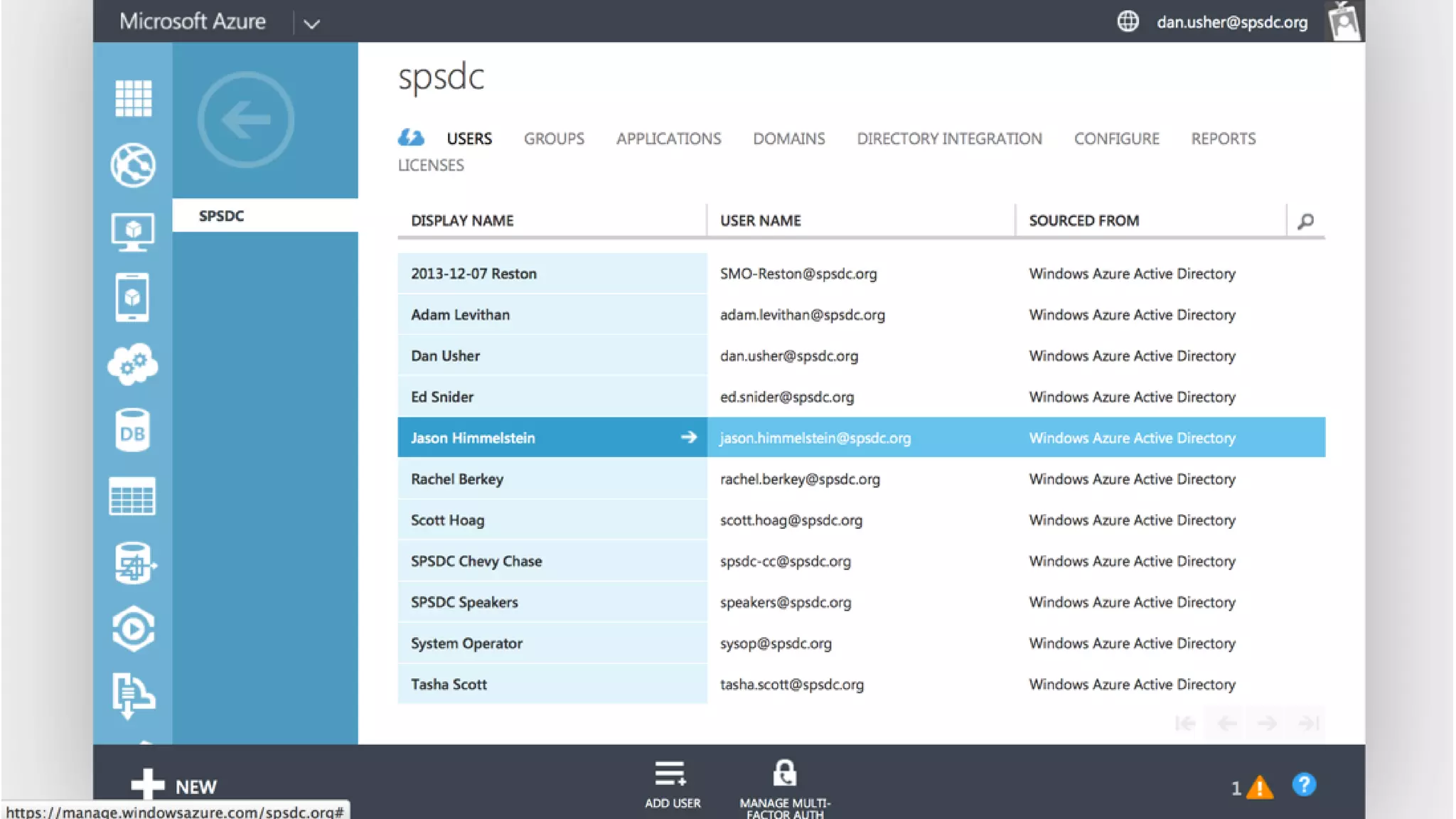Open Jason Himmelstein's details arrow
This screenshot has height=819, width=1456.
click(688, 437)
